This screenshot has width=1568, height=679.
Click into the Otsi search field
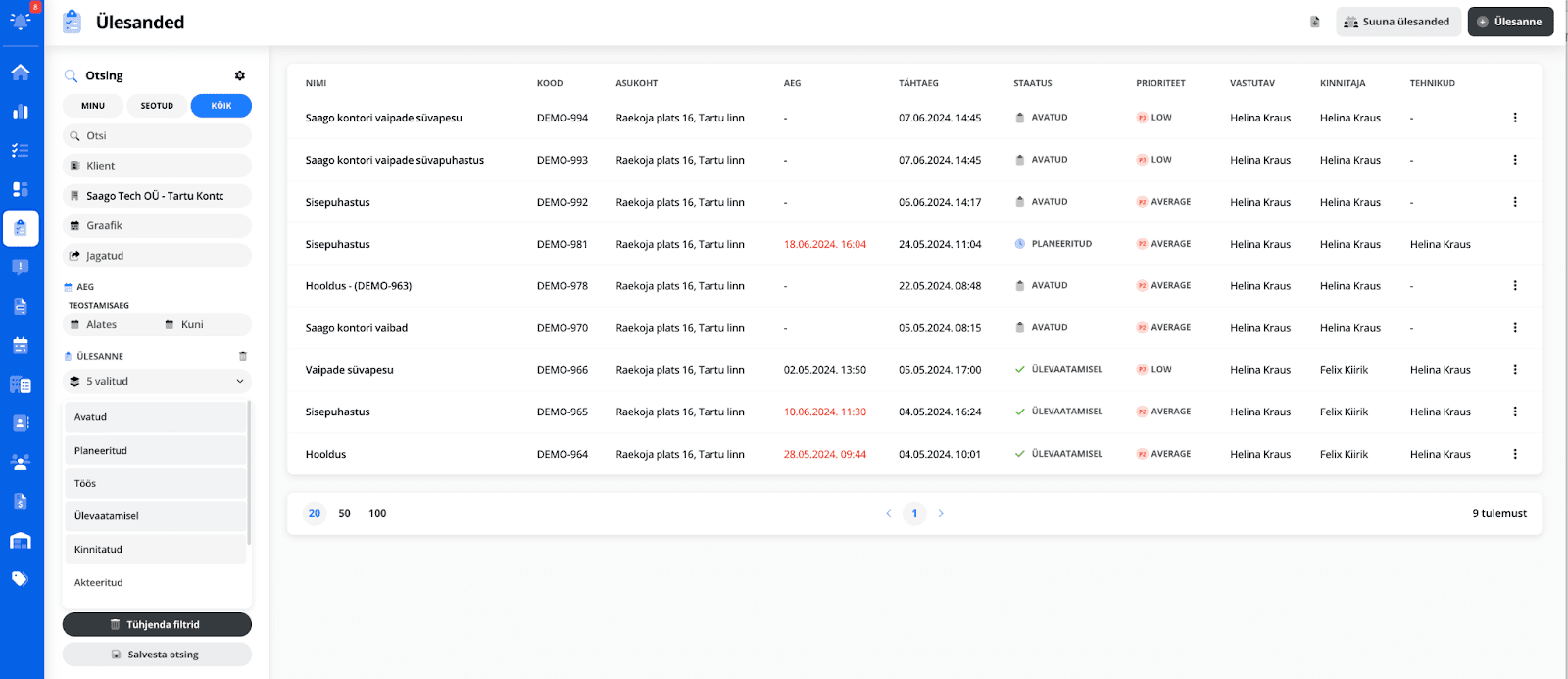(x=157, y=136)
